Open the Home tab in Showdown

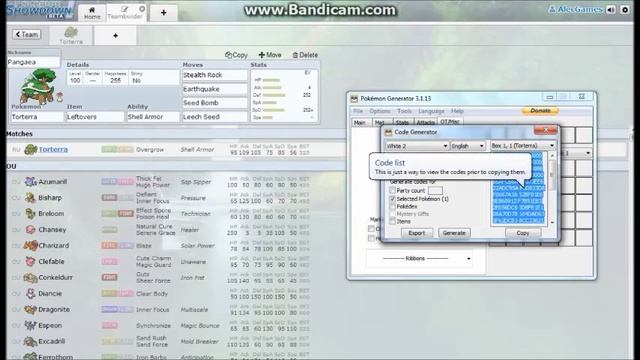92,13
